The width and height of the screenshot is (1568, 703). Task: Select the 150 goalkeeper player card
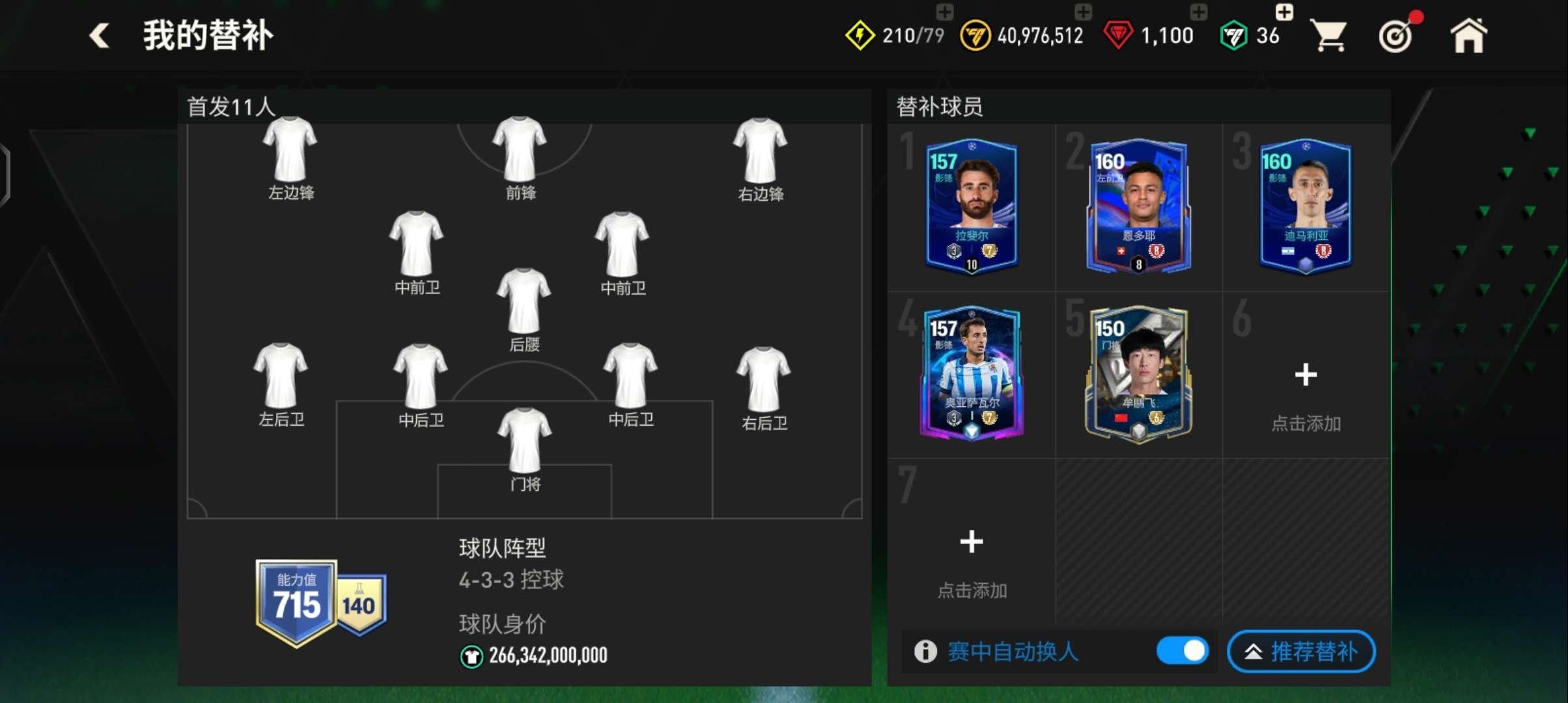[1138, 374]
